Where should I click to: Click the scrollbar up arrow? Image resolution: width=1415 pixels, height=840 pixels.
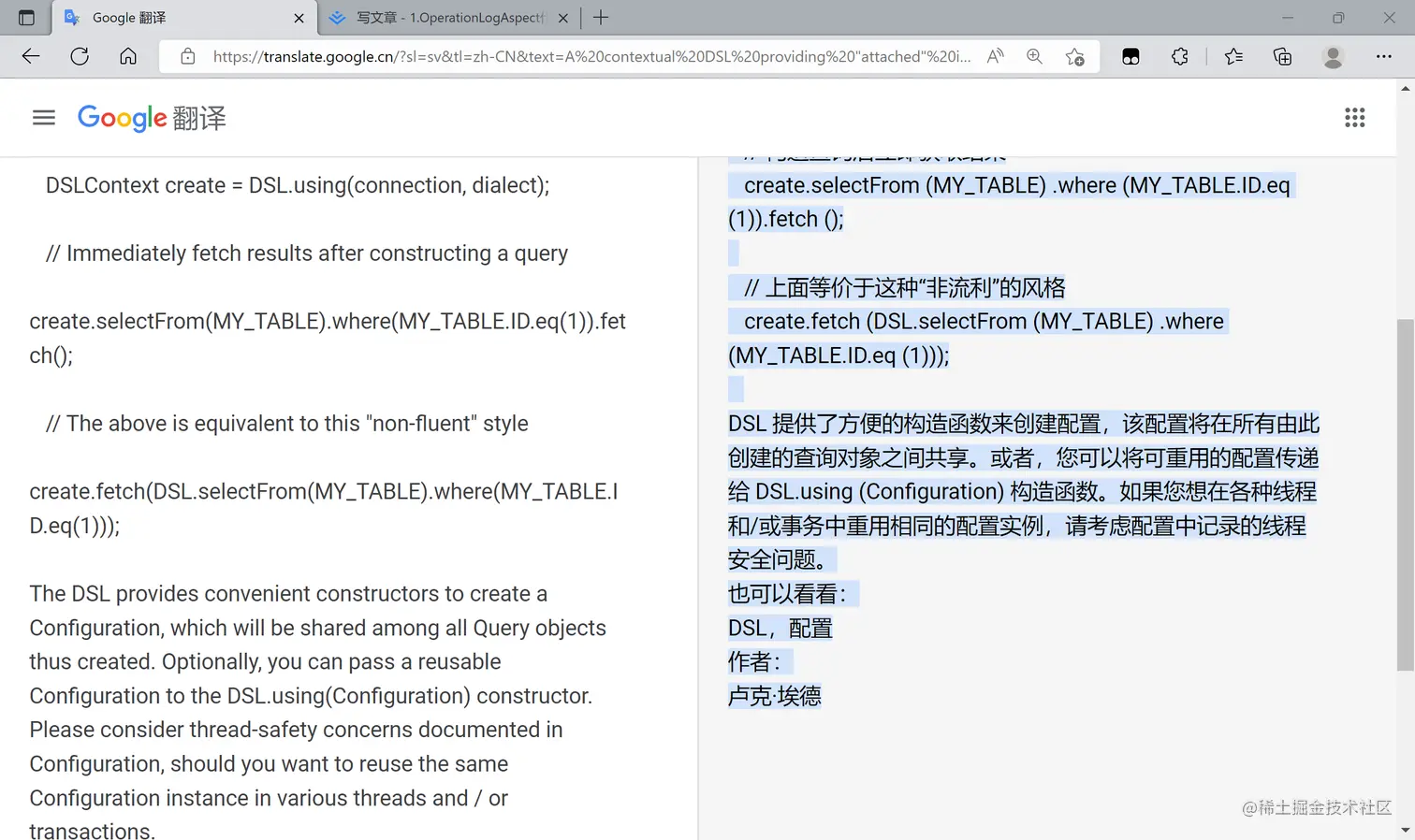pos(1406,89)
